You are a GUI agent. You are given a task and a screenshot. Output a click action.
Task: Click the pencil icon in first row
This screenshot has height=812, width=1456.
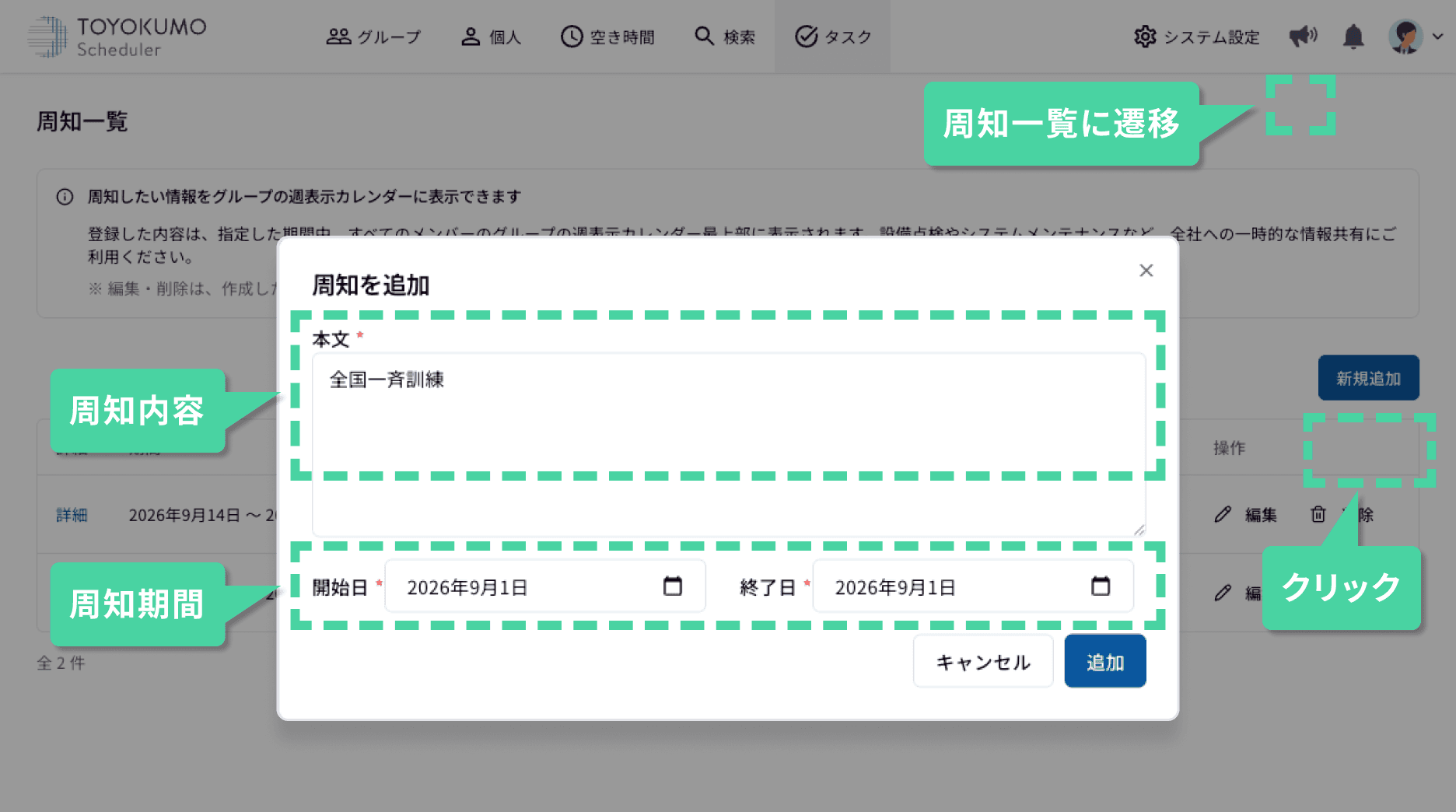[1223, 514]
